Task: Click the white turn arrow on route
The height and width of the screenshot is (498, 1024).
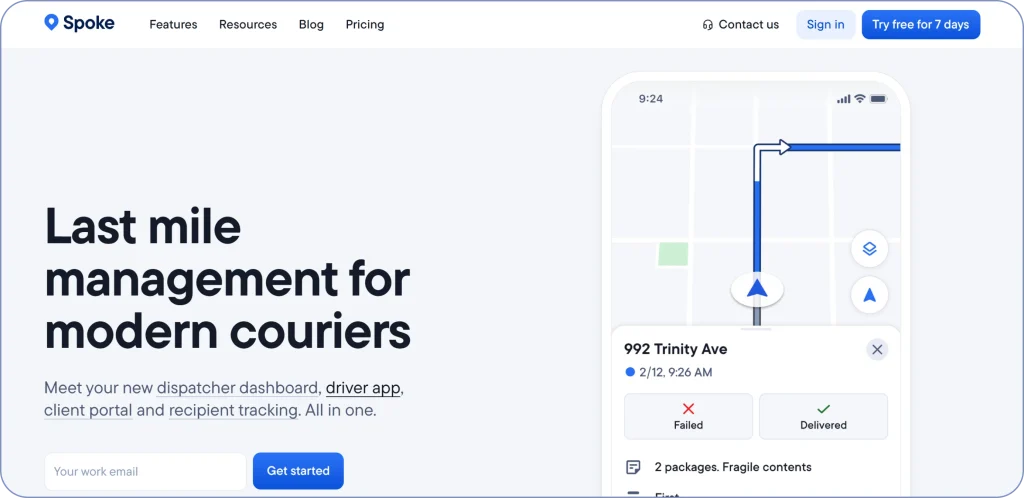Action: coord(772,155)
